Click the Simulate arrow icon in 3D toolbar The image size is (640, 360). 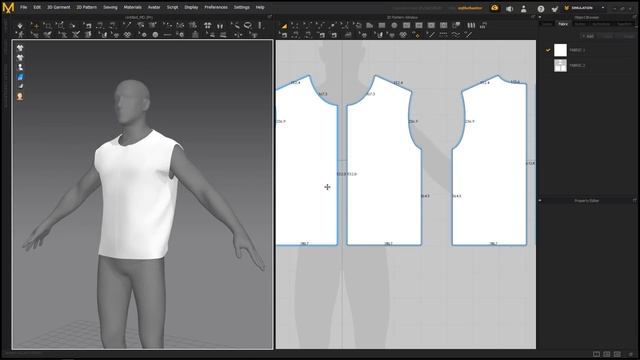point(20,25)
